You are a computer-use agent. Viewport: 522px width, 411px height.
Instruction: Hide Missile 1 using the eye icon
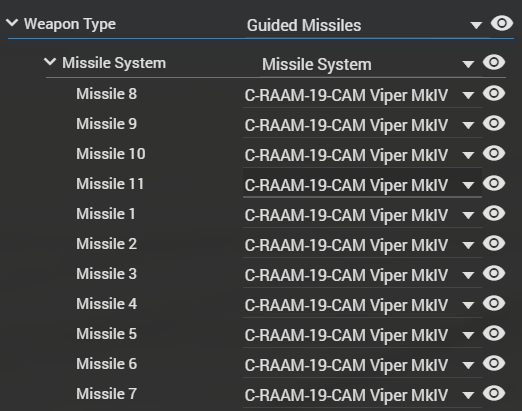(x=494, y=213)
